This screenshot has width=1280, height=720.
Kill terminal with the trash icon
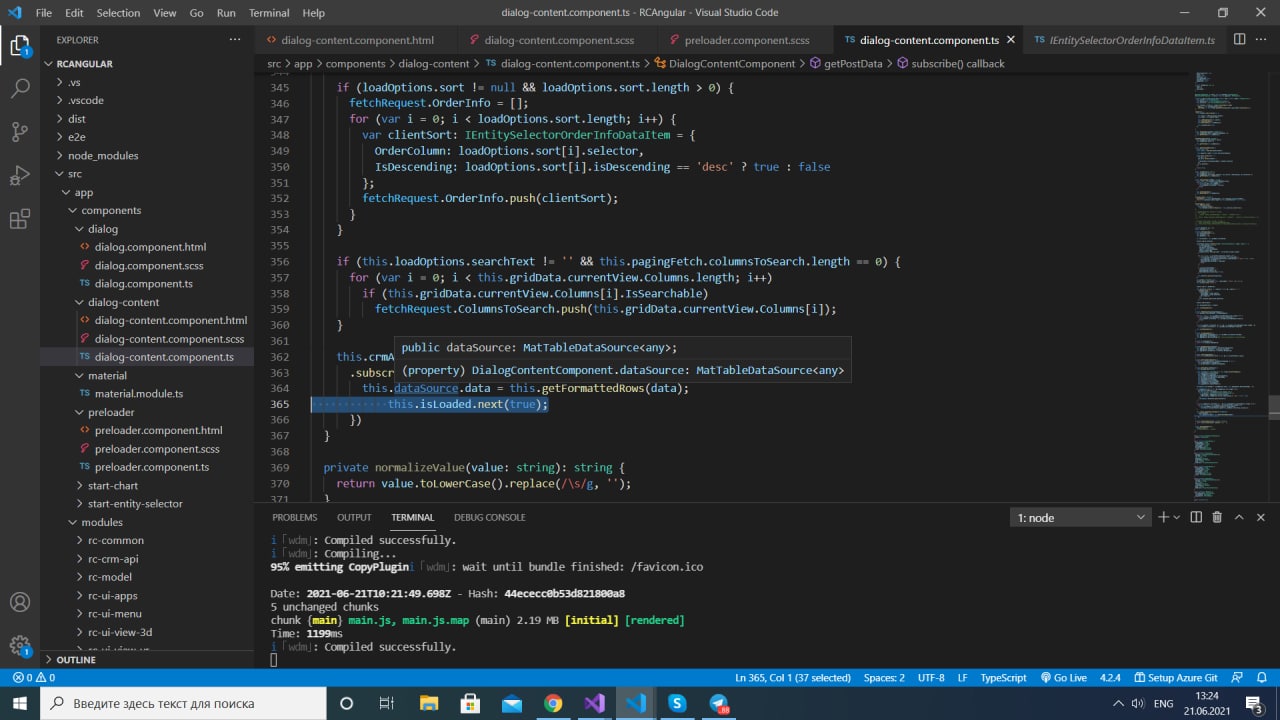click(1217, 517)
